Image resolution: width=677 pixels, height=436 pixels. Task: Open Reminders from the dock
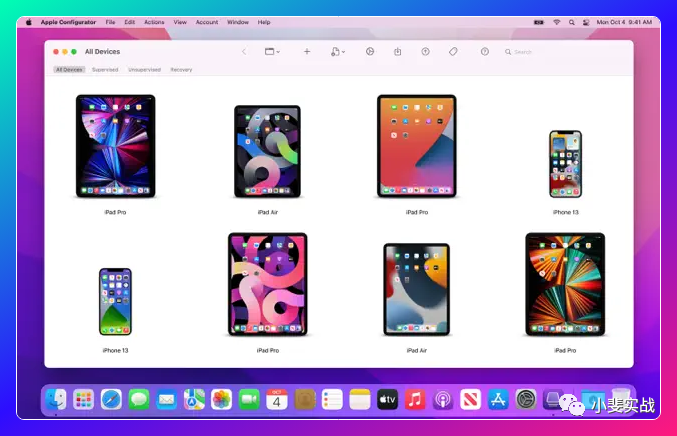coord(332,399)
